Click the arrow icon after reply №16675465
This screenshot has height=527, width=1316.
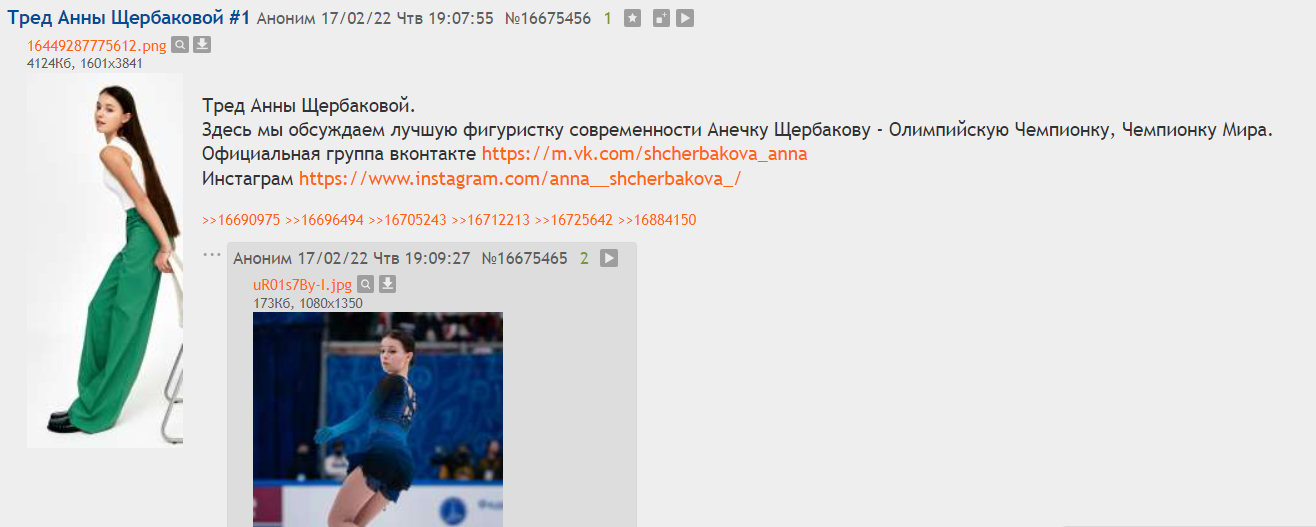coord(609,258)
